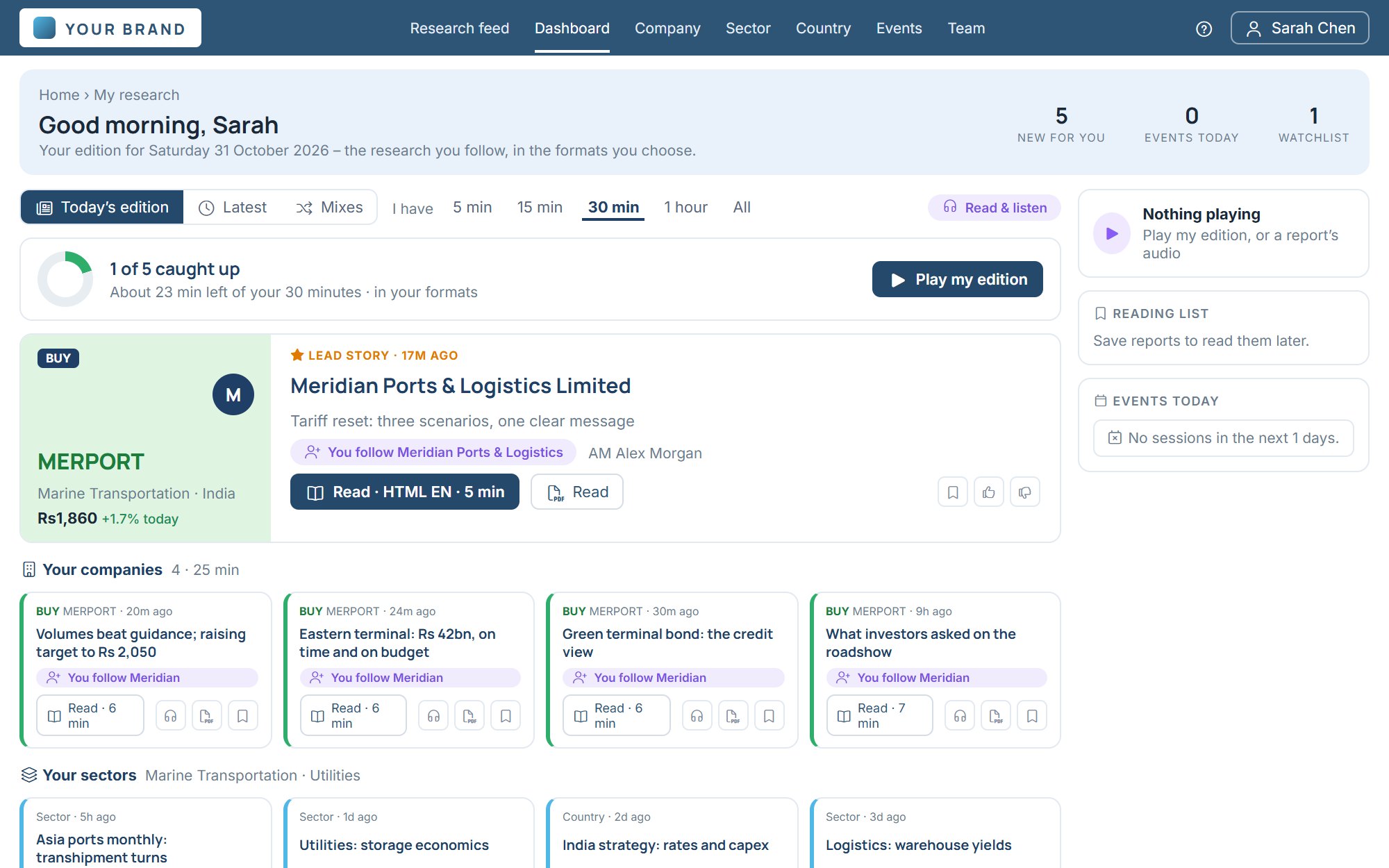Toggle the Read & listen format mode
Image resolution: width=1389 pixels, height=868 pixels.
[x=995, y=208]
